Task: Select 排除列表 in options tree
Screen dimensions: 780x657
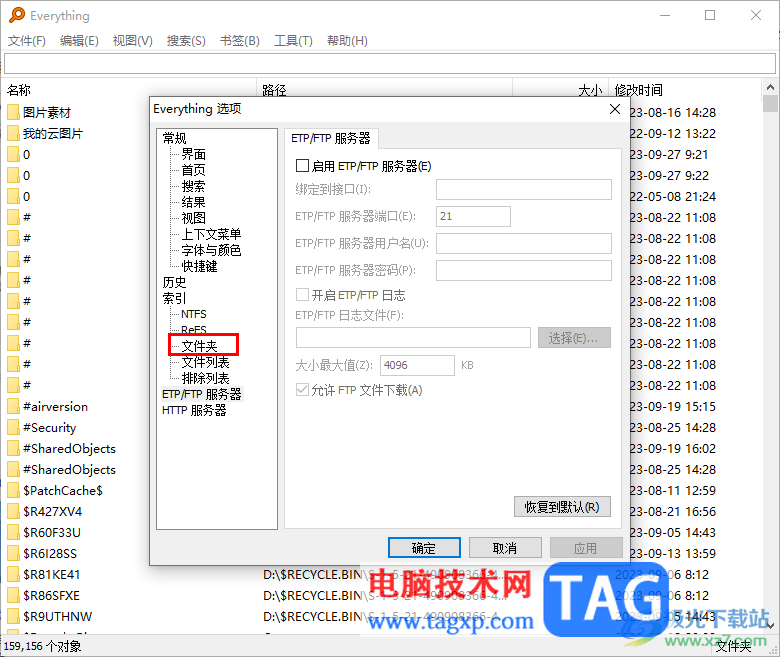Action: 205,378
